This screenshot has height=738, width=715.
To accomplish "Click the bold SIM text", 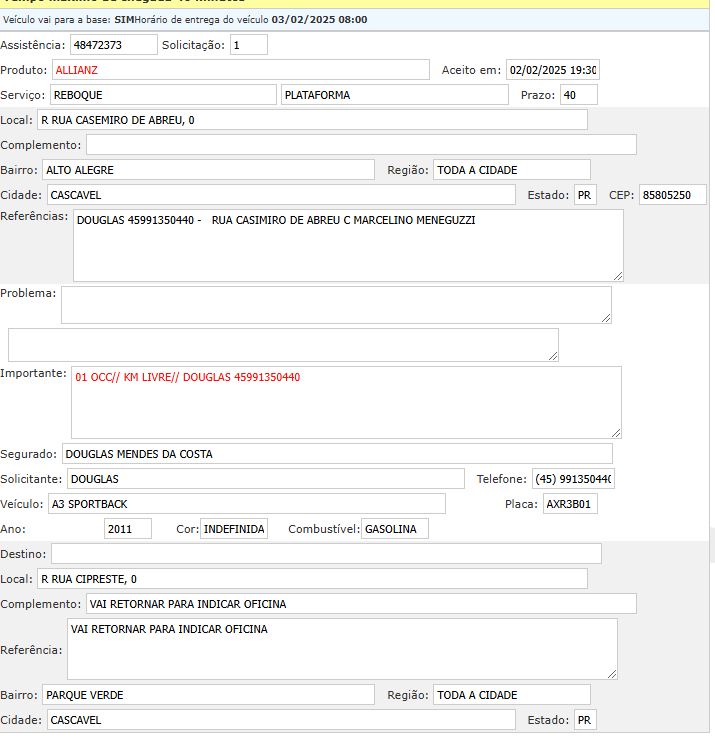I will click(124, 20).
